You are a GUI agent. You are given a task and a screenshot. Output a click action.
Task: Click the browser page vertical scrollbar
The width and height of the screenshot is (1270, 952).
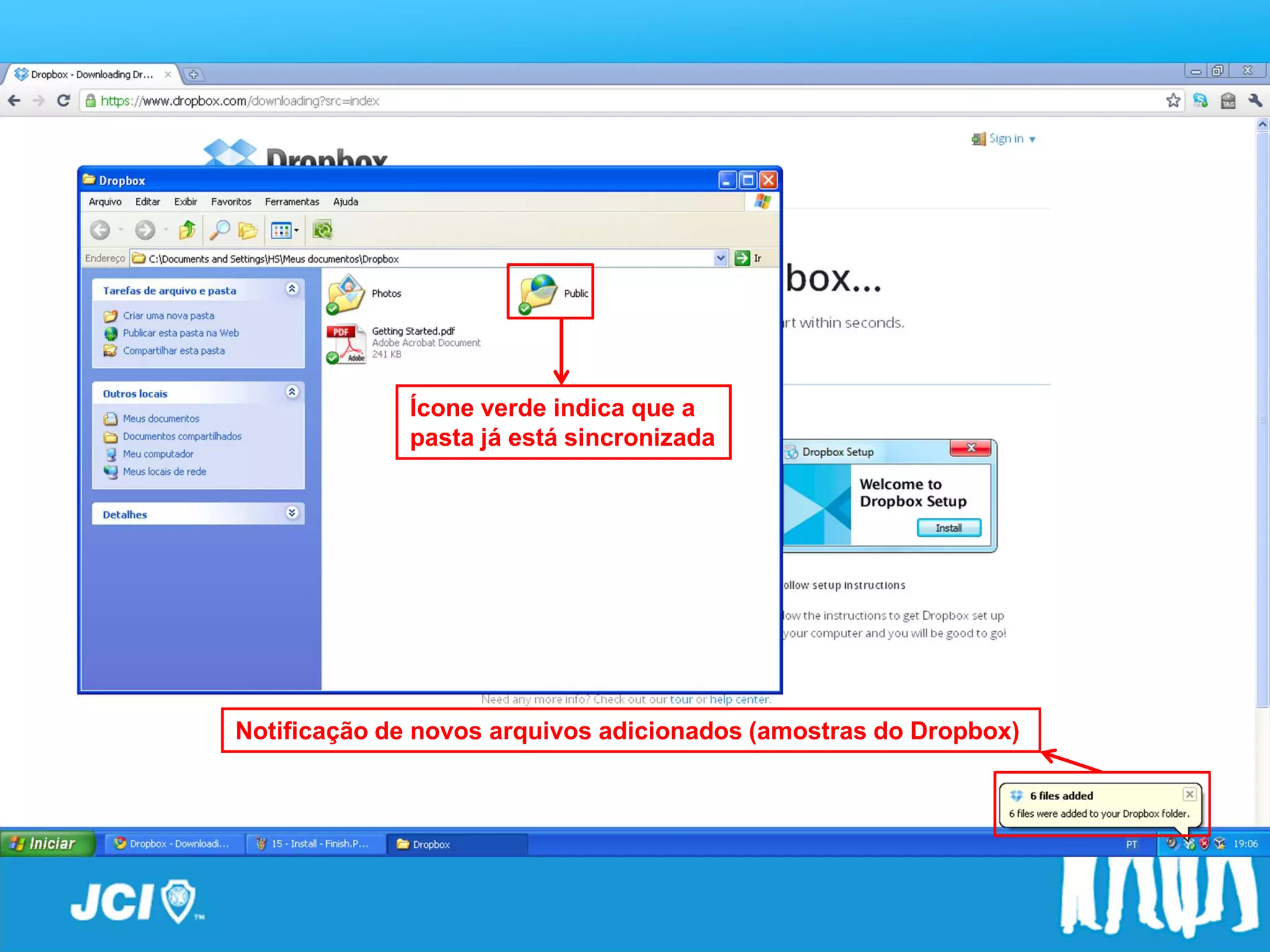tap(1263, 420)
